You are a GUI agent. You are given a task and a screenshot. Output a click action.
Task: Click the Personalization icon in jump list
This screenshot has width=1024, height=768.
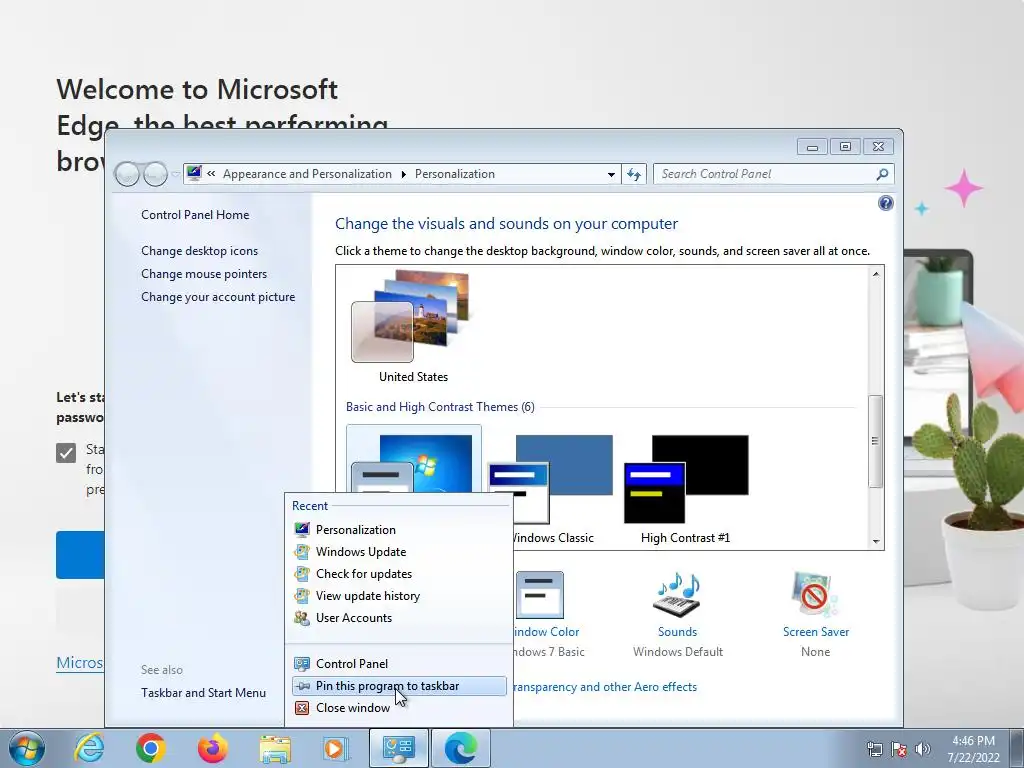[302, 530]
